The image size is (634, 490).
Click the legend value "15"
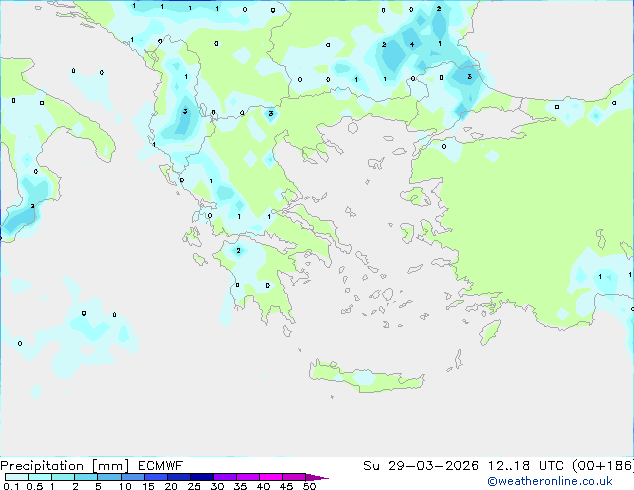tap(148, 486)
